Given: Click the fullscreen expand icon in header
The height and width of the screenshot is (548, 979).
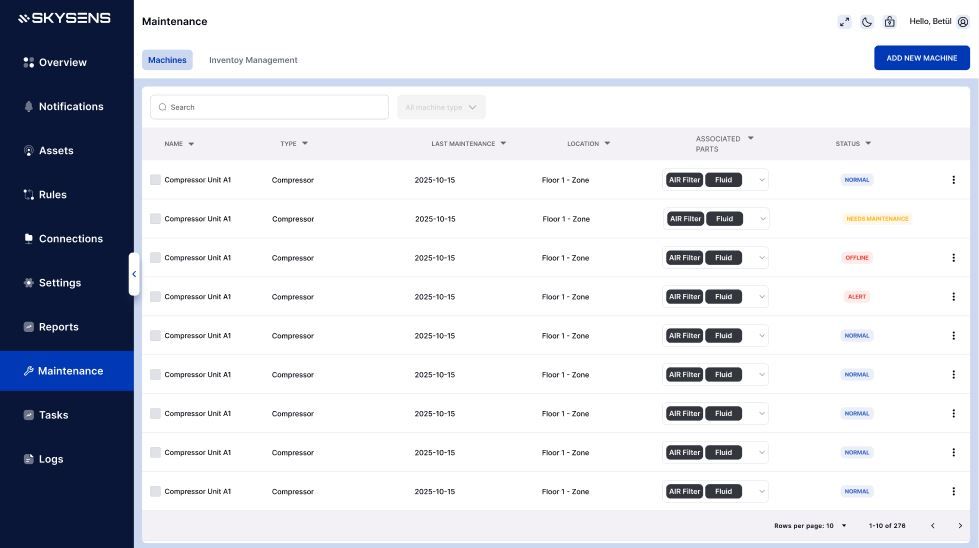Looking at the screenshot, I should coord(844,22).
